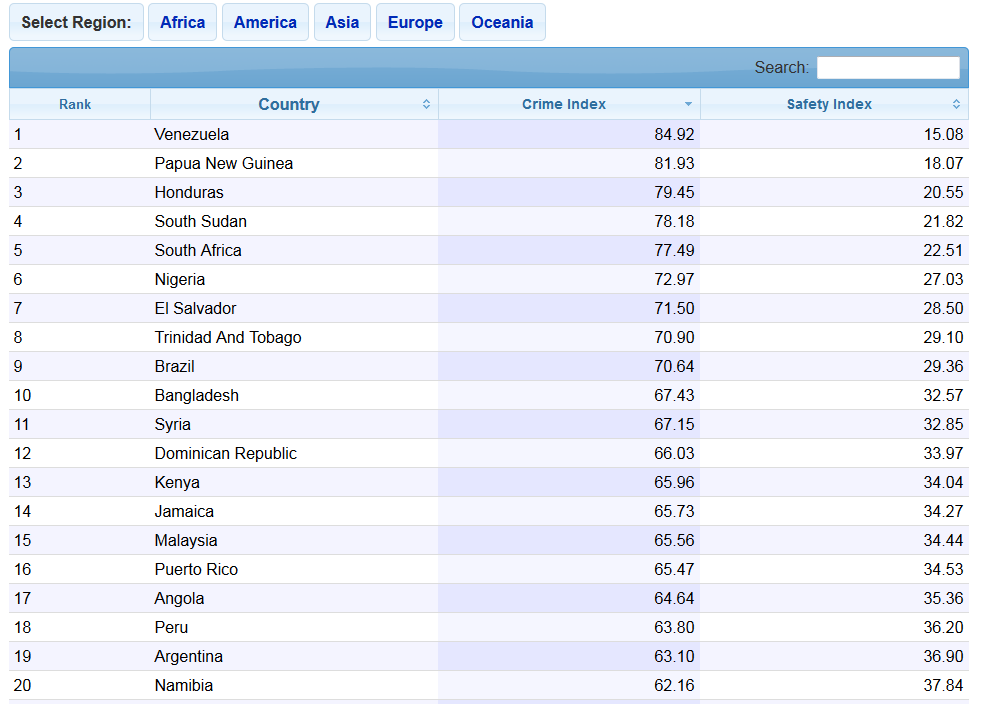Click the Crime Index header label

tap(563, 104)
